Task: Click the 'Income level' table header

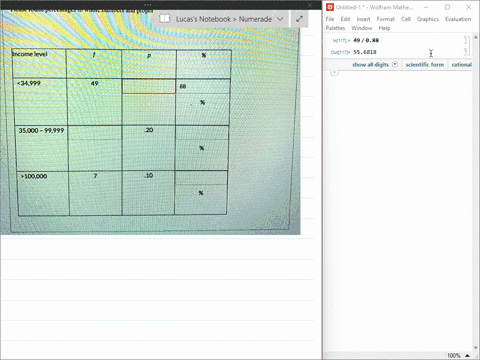Action: (30, 54)
